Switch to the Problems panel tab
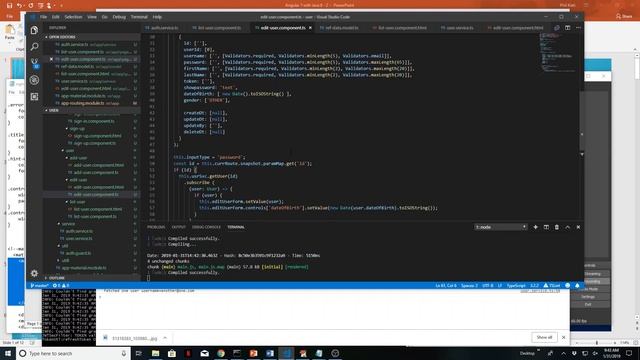The height and width of the screenshot is (360, 640). [156, 227]
